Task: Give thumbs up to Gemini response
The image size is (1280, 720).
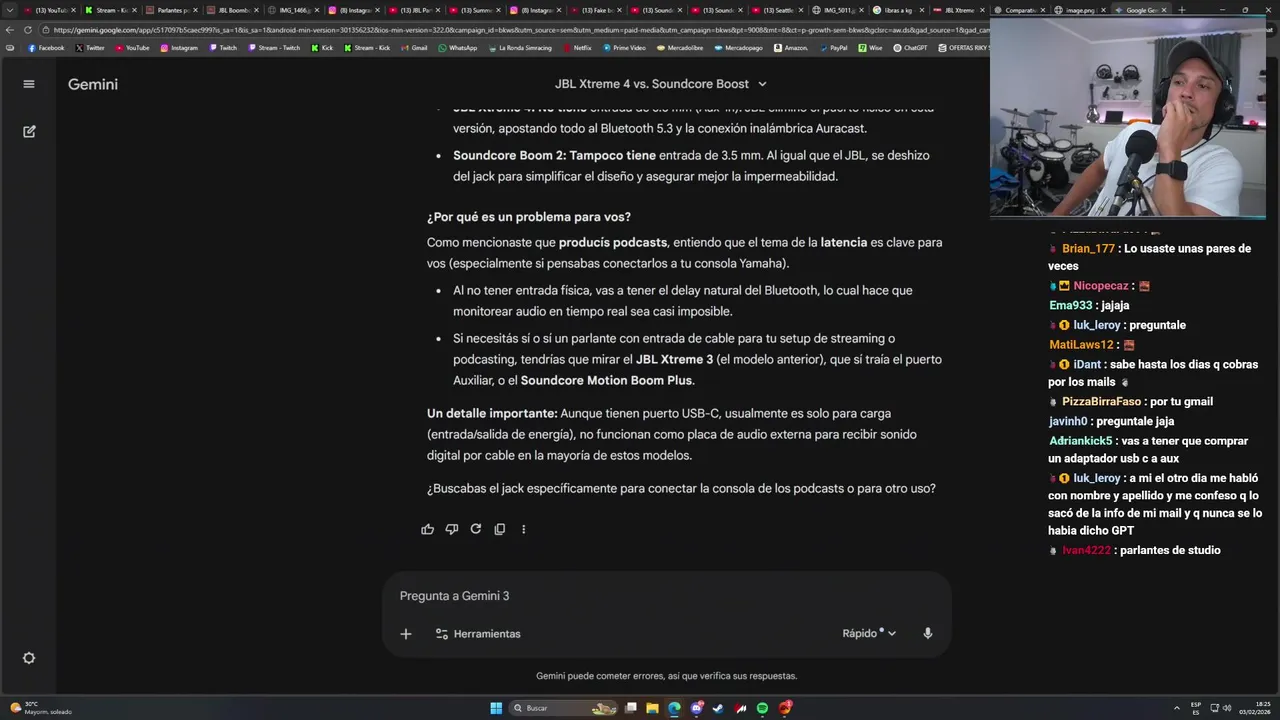Action: 428,529
